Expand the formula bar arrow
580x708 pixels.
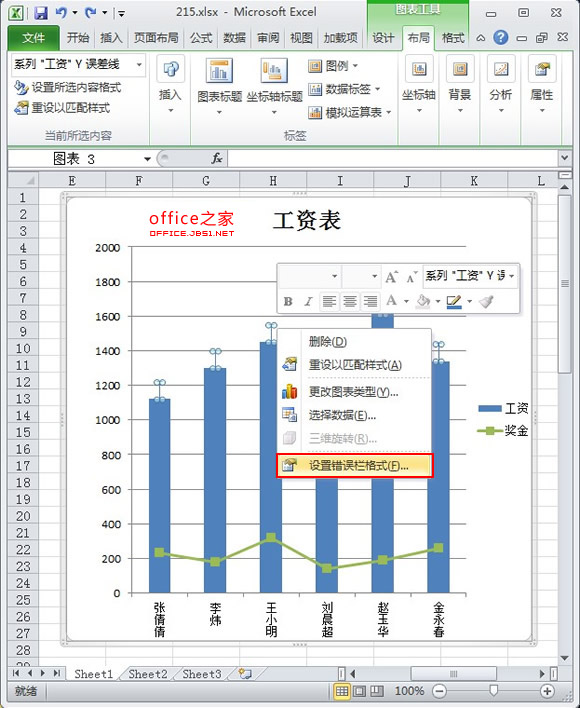564,158
